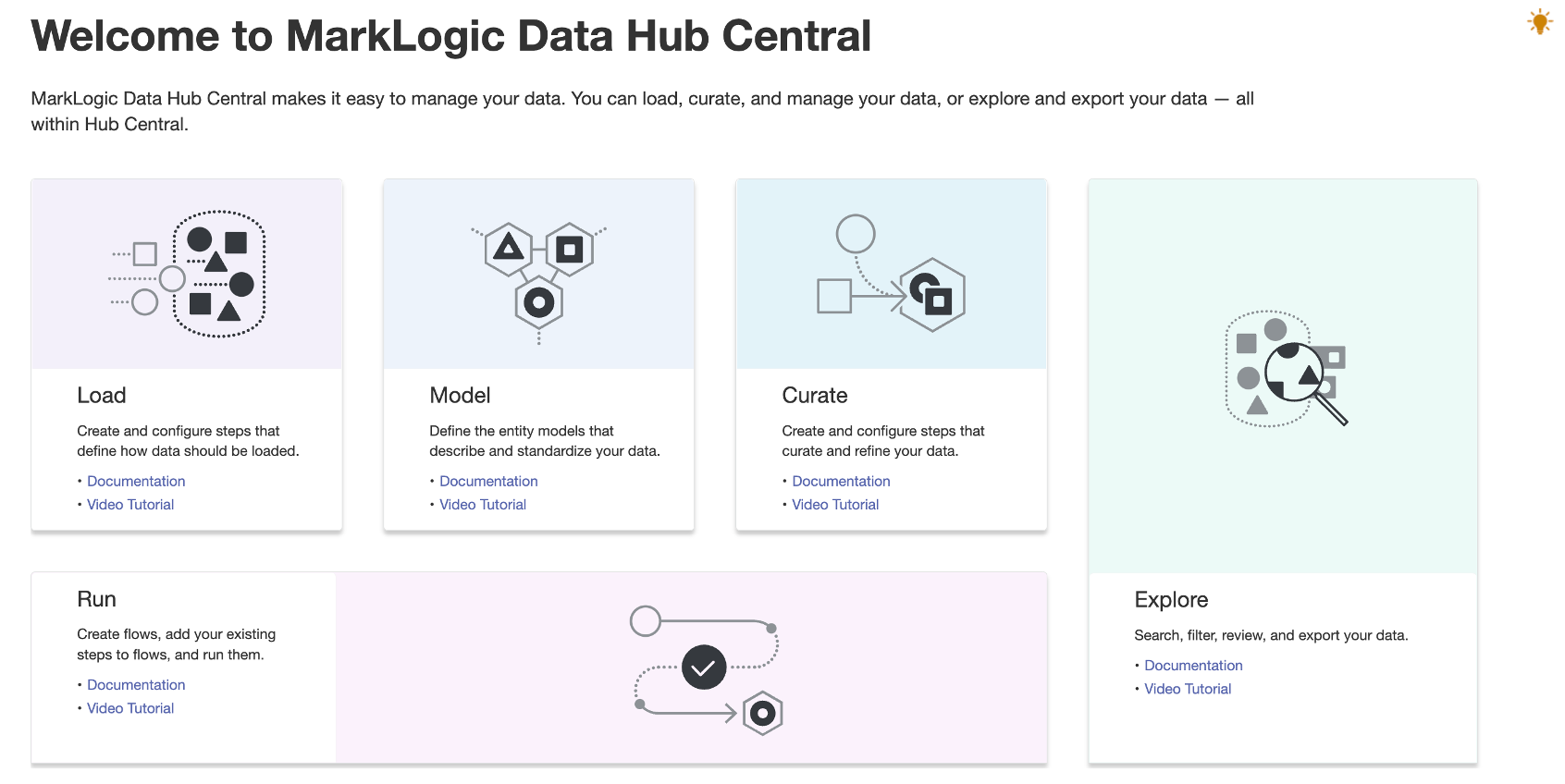Select the Curate card heading
This screenshot has width=1565, height=784.
[x=814, y=395]
